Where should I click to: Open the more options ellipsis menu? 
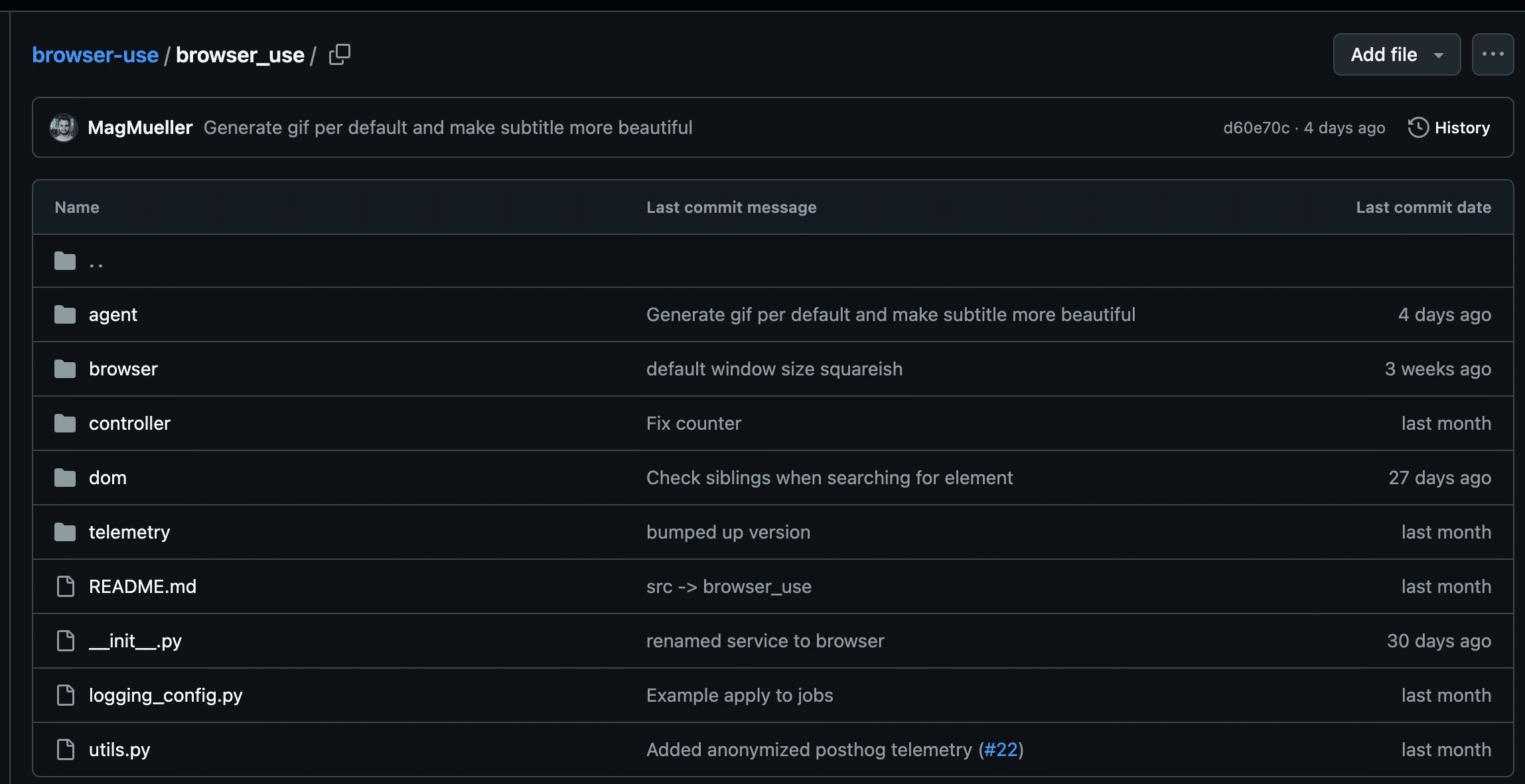pos(1492,54)
